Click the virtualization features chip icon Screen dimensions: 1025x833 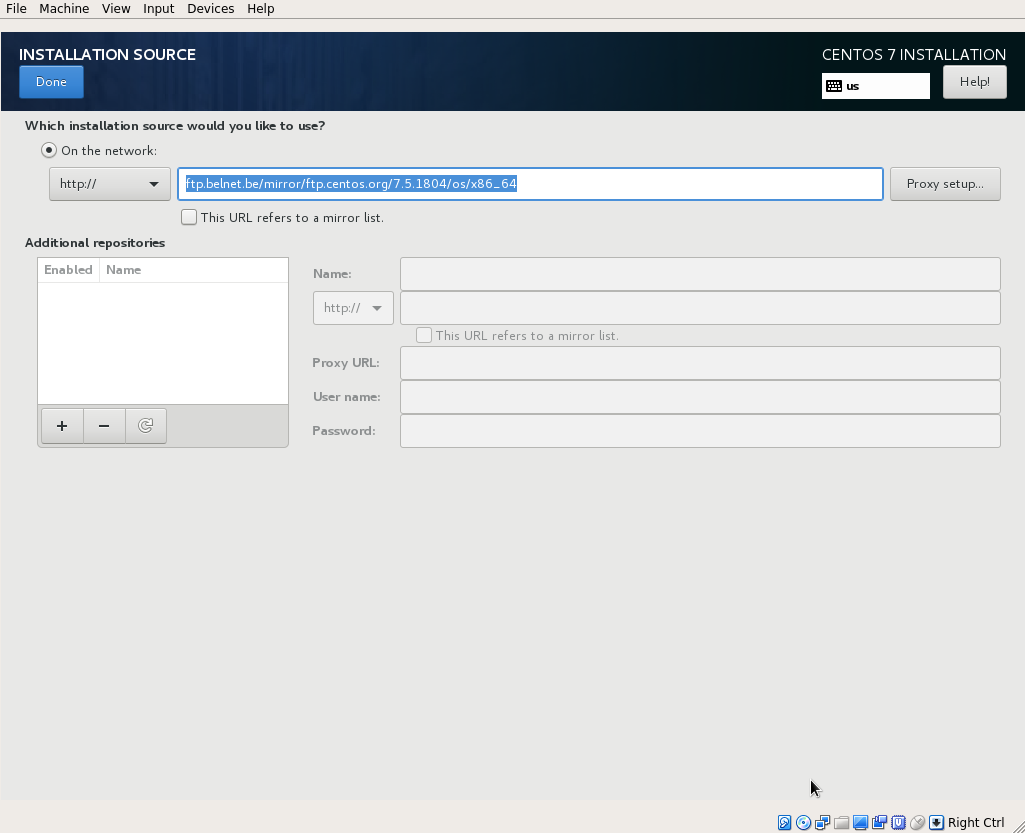click(898, 822)
